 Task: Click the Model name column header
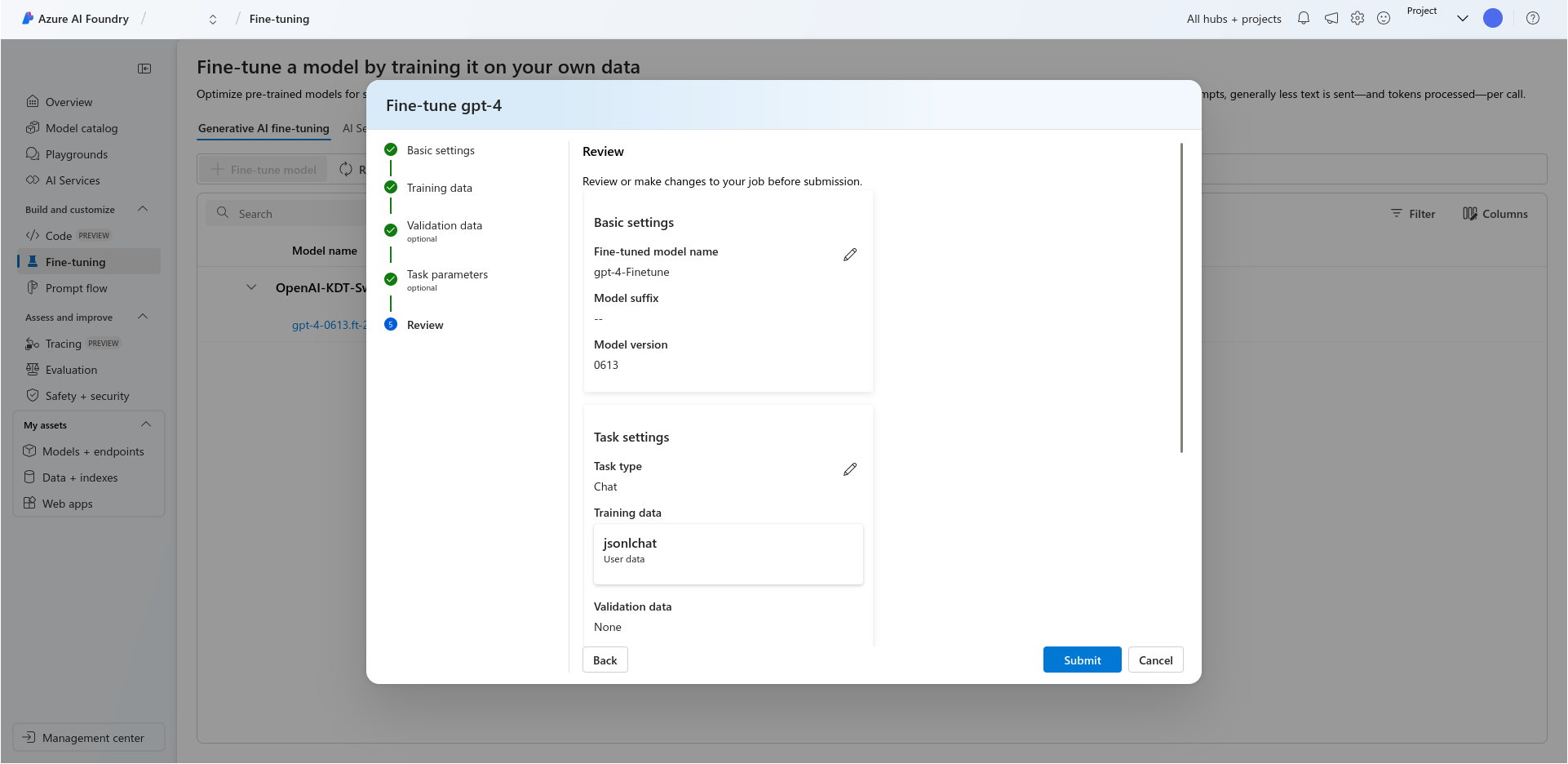pyautogui.click(x=325, y=251)
